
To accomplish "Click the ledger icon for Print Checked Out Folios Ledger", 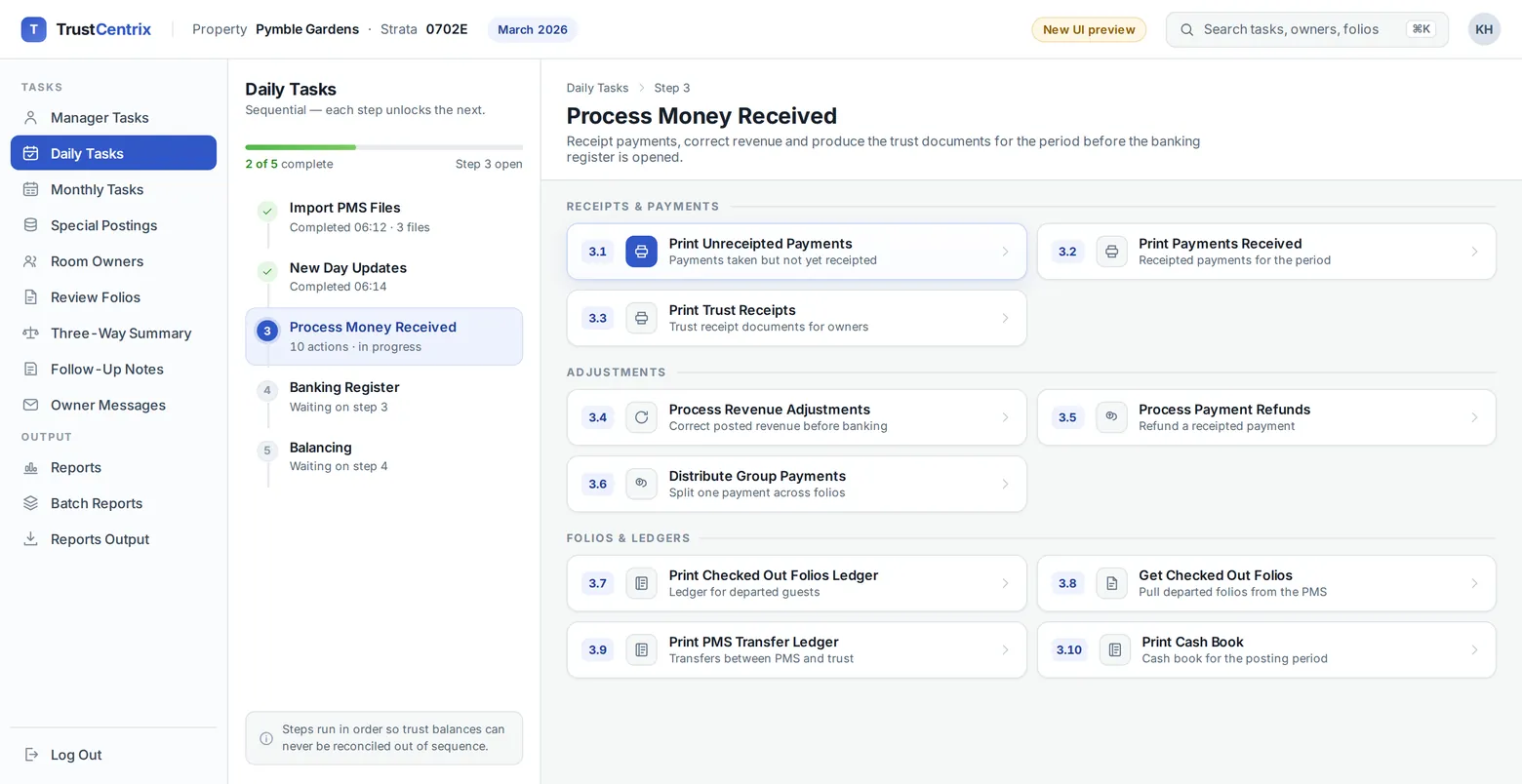I will [641, 583].
